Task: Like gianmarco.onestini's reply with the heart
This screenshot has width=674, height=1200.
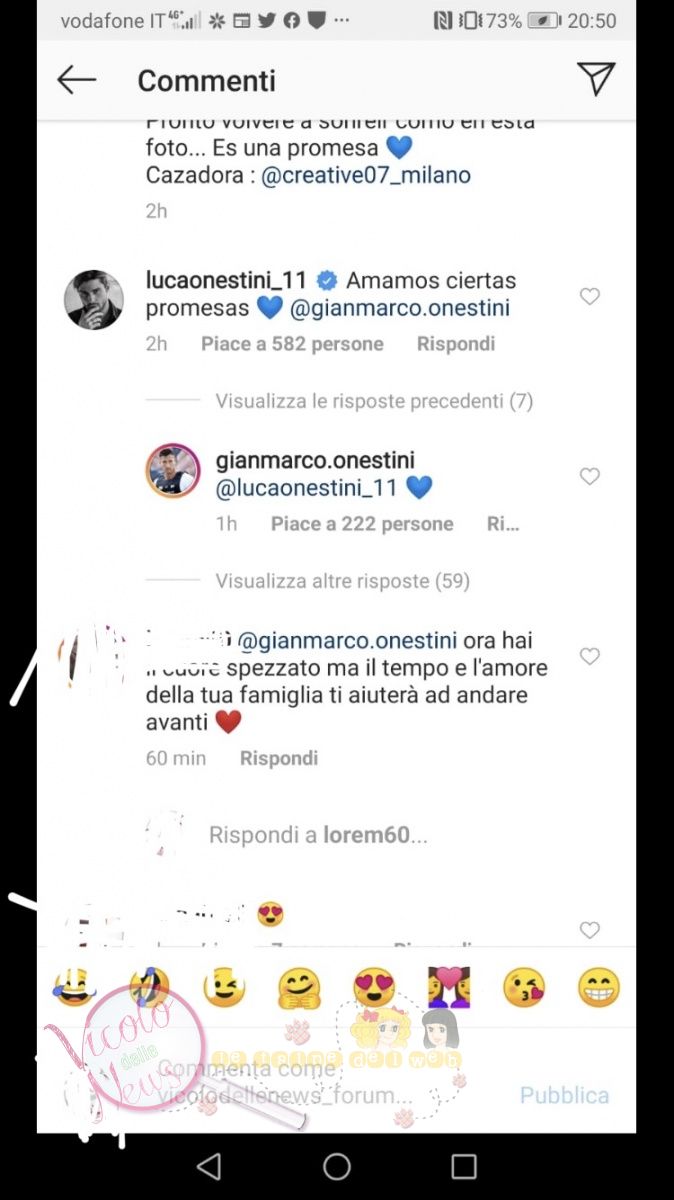Action: tap(590, 476)
